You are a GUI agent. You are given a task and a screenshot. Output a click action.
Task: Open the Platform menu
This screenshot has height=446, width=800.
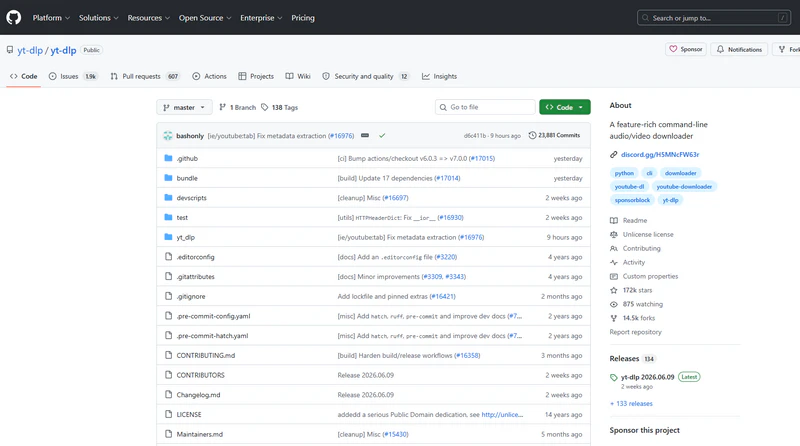click(51, 18)
